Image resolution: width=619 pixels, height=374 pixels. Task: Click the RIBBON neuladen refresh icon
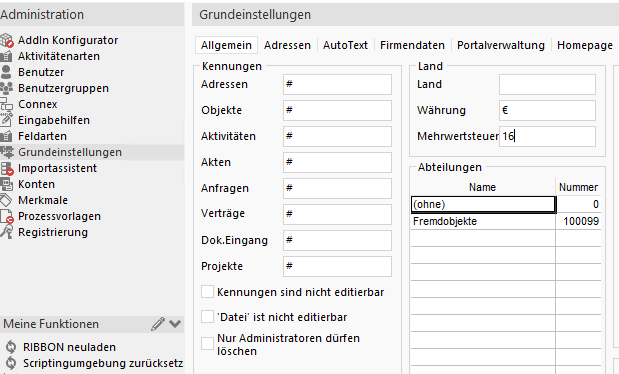(11, 347)
